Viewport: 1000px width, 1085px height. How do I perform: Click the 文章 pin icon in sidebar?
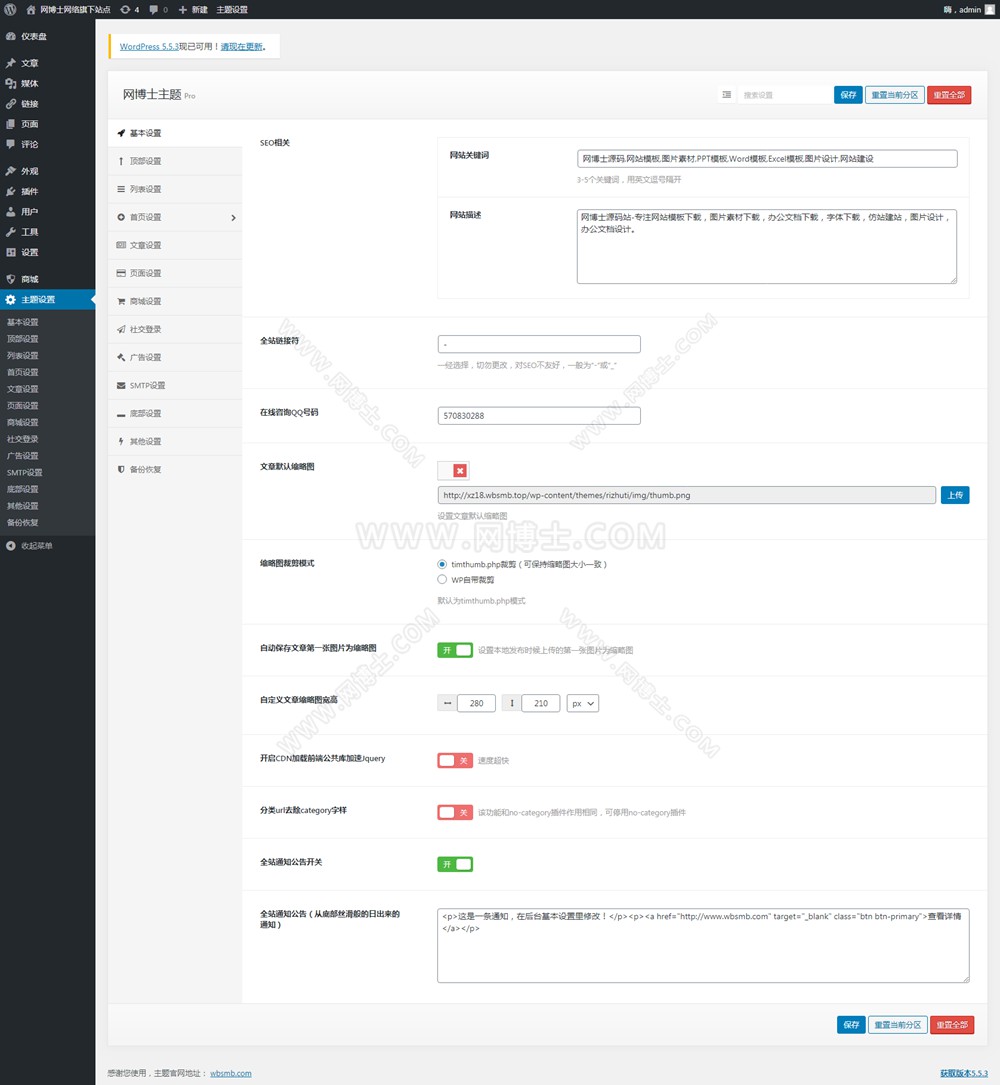click(x=10, y=63)
